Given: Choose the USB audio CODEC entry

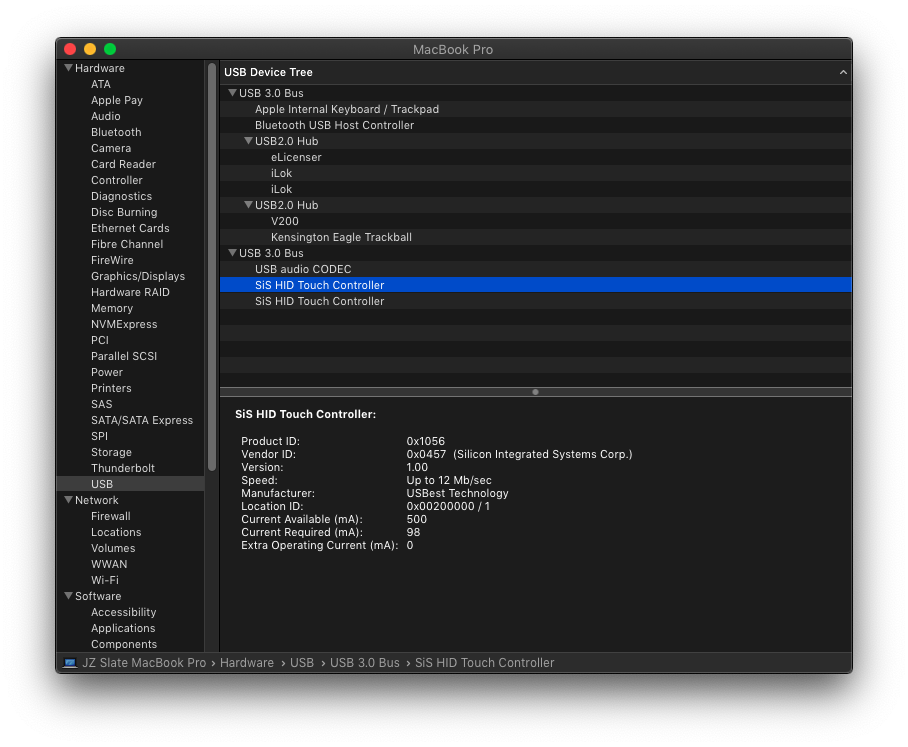Looking at the screenshot, I should coord(303,269).
